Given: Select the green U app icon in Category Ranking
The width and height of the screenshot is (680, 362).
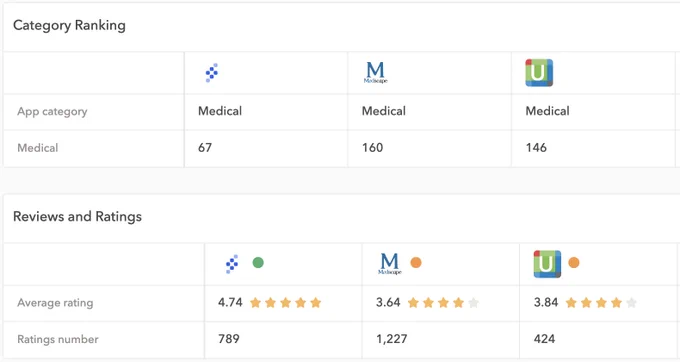Looking at the screenshot, I should (539, 73).
